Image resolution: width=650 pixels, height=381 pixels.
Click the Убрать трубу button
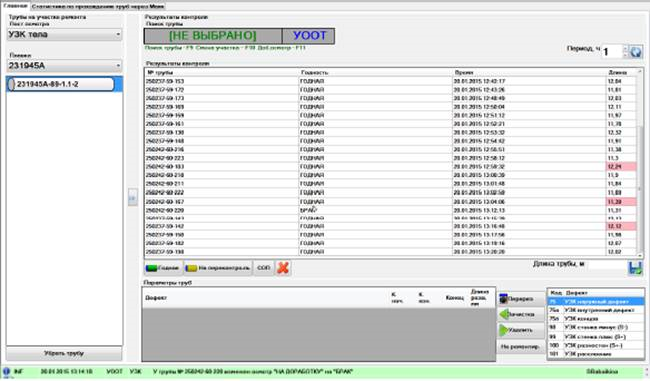point(64,354)
